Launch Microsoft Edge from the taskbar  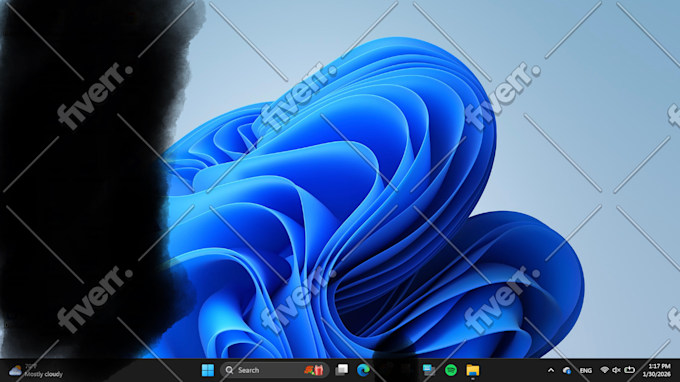(363, 370)
